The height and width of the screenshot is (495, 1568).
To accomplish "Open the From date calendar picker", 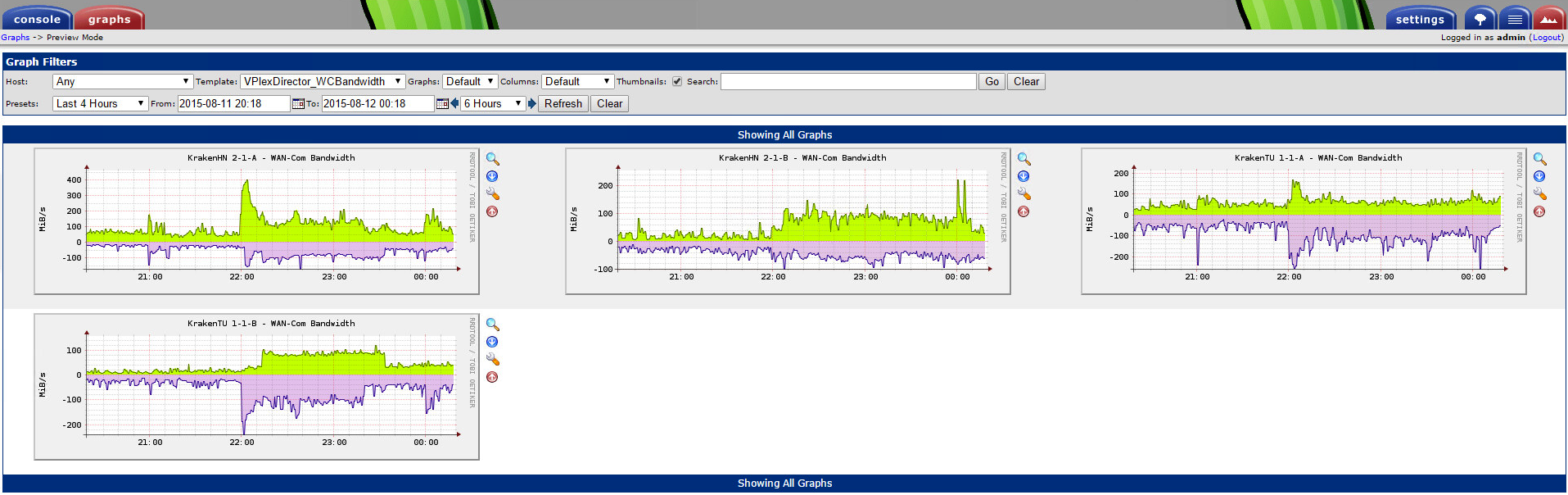I will pos(298,104).
